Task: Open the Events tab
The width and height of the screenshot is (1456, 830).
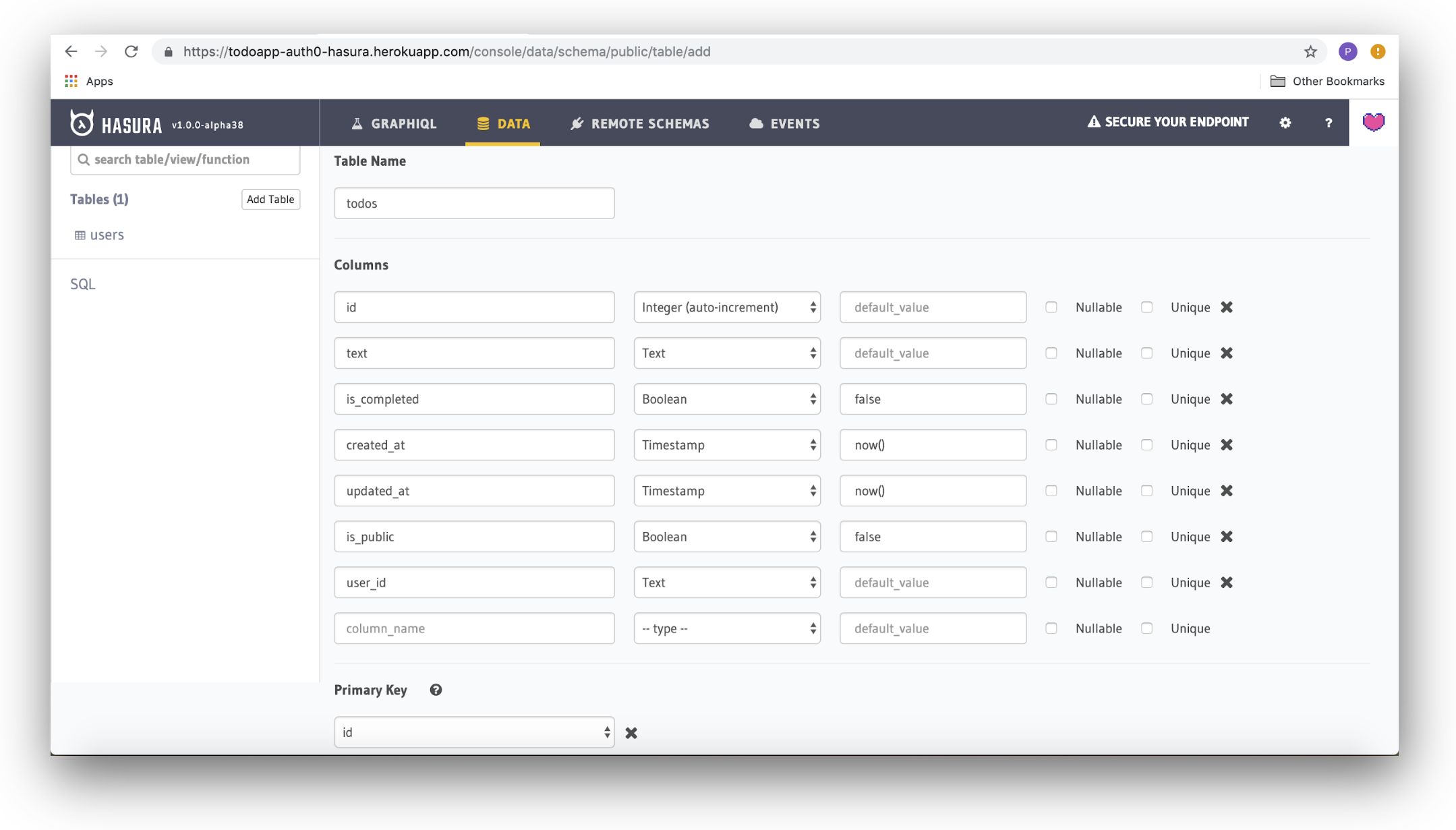Action: pos(784,123)
